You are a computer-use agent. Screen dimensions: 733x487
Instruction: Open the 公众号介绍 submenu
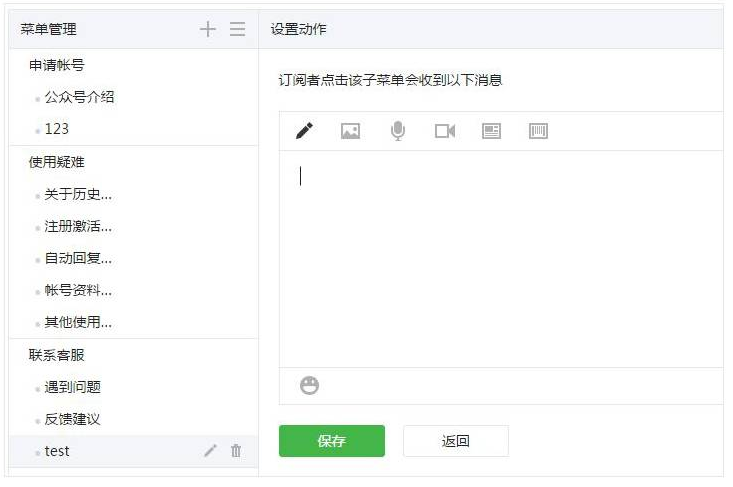(x=79, y=97)
